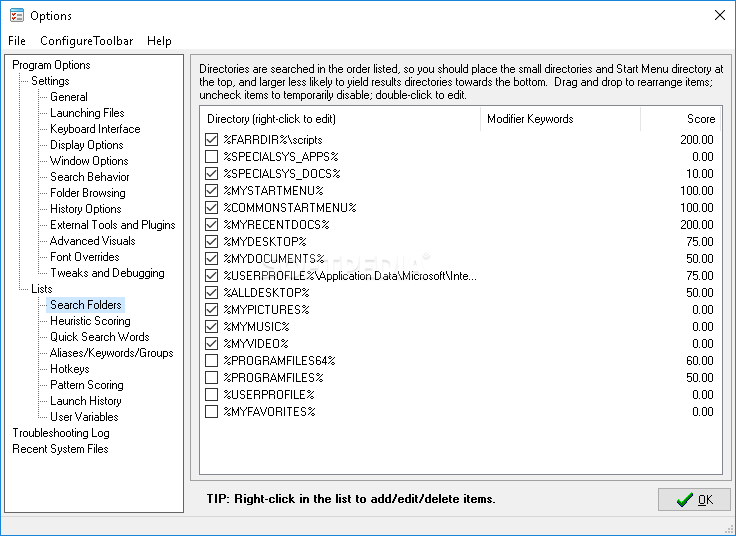Open Advanced Visuals settings

[92, 241]
